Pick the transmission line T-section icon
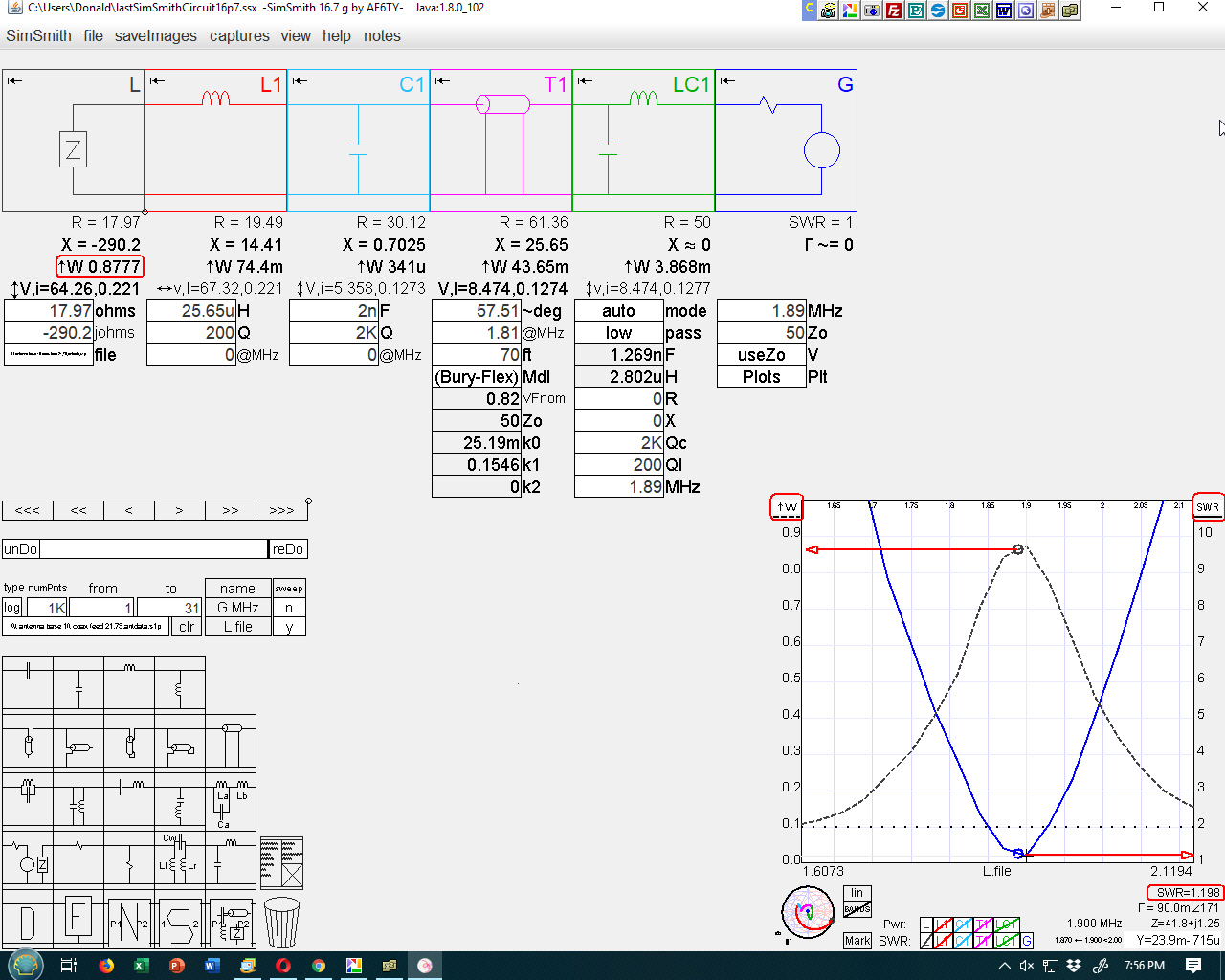 (230, 742)
